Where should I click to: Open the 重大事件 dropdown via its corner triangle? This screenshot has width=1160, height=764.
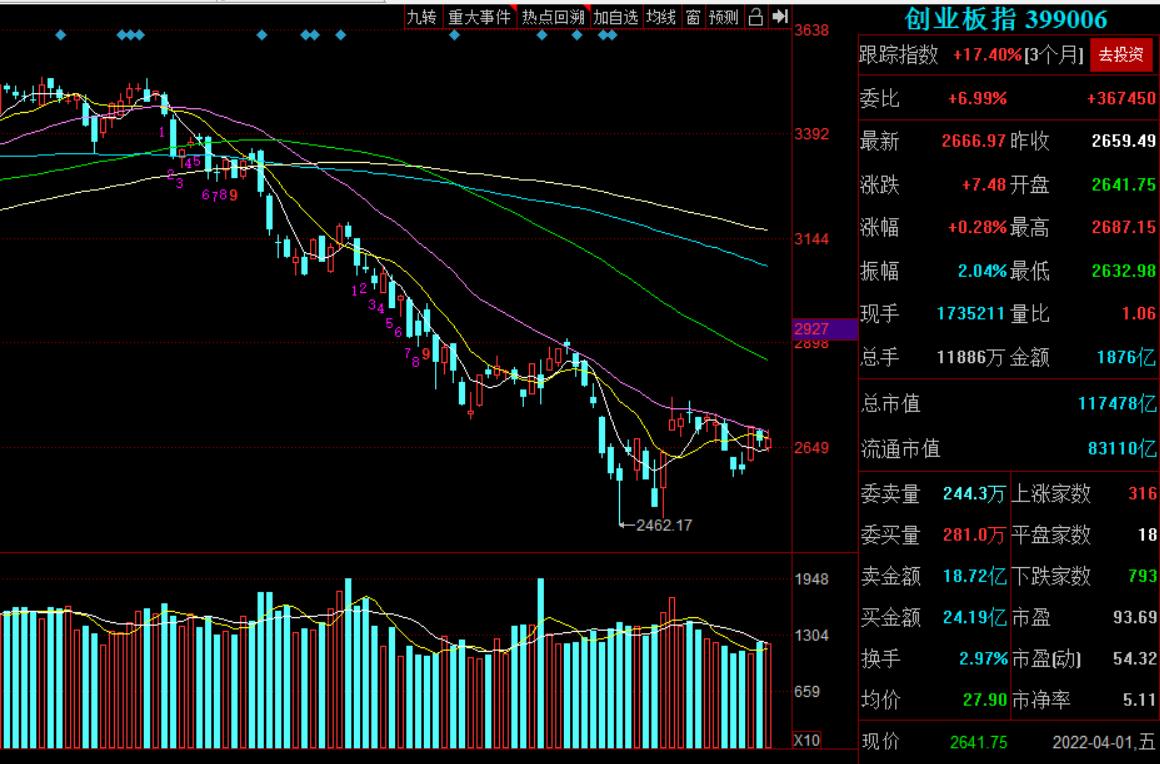512,9
